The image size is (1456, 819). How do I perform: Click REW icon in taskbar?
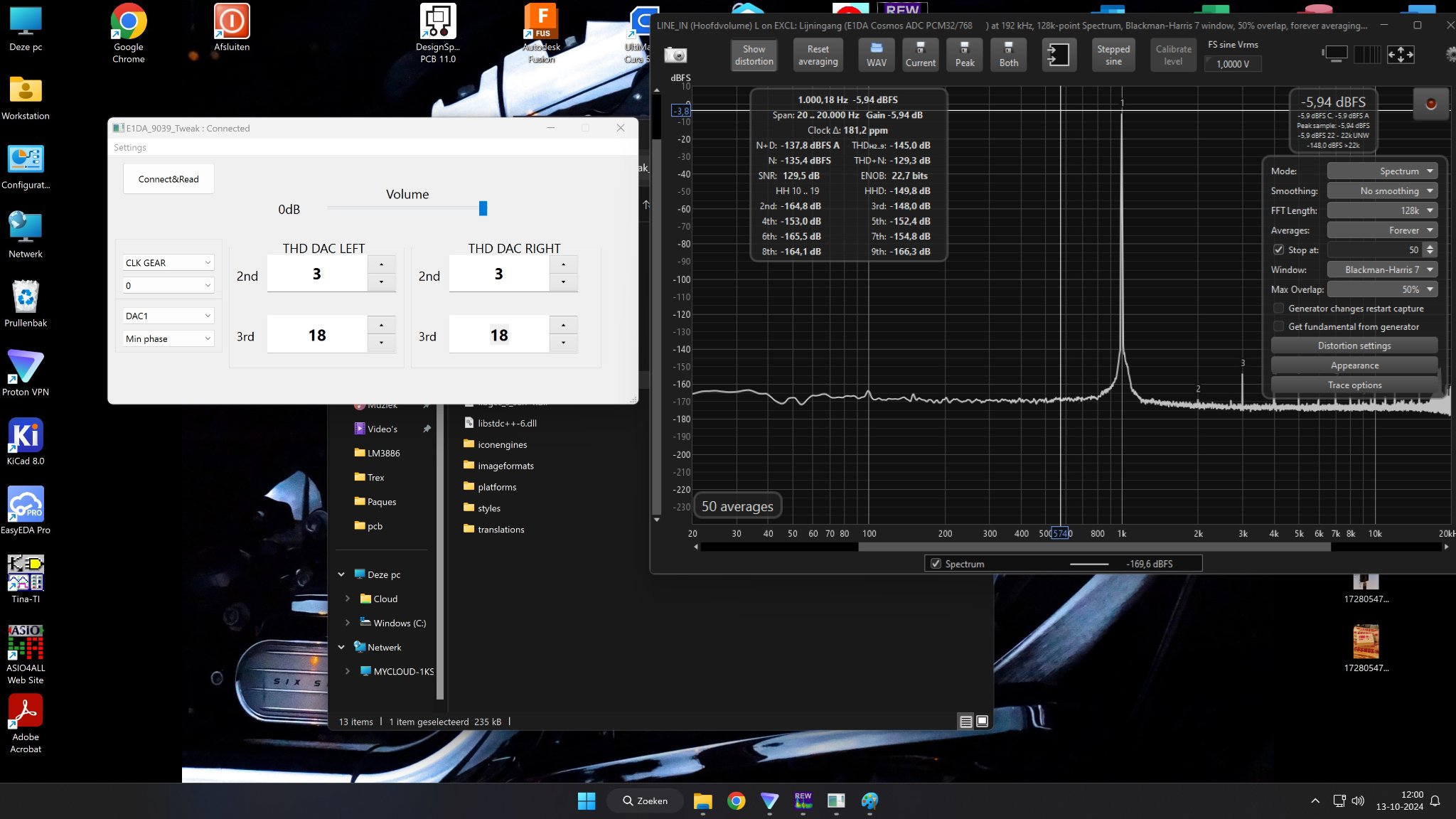coord(803,801)
